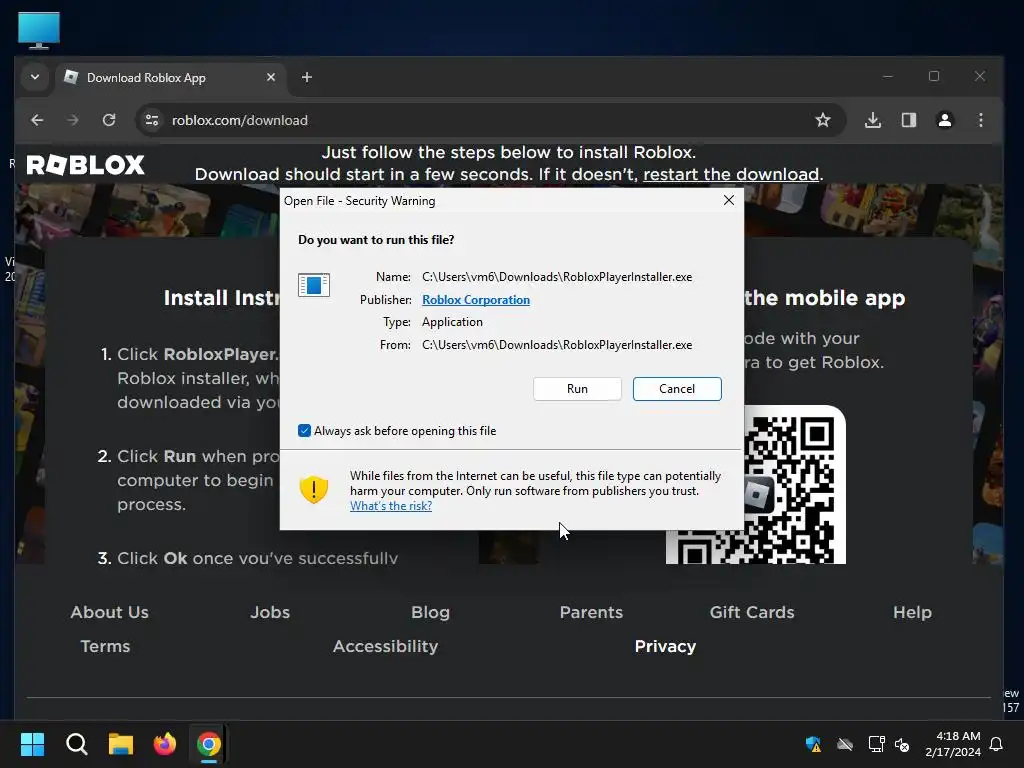This screenshot has height=768, width=1024.
Task: Go back in Chrome browser
Action: click(37, 120)
